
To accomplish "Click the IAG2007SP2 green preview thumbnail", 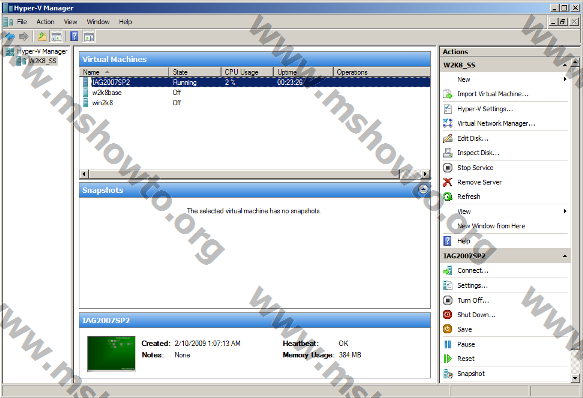I will point(111,354).
